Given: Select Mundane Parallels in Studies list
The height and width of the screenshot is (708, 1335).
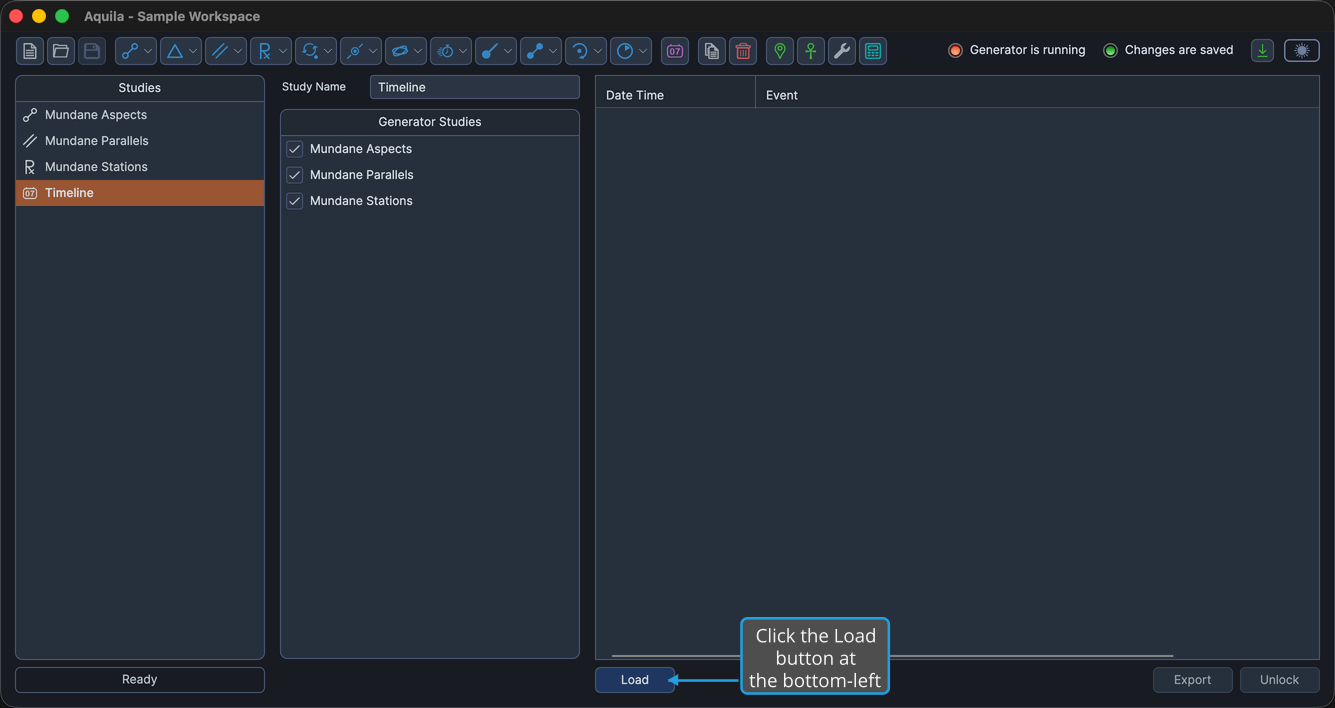Looking at the screenshot, I should [140, 141].
